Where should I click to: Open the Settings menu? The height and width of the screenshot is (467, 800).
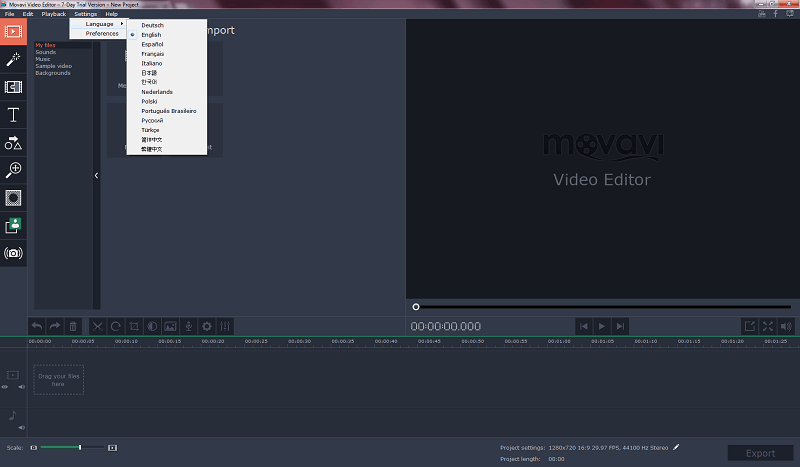[86, 14]
